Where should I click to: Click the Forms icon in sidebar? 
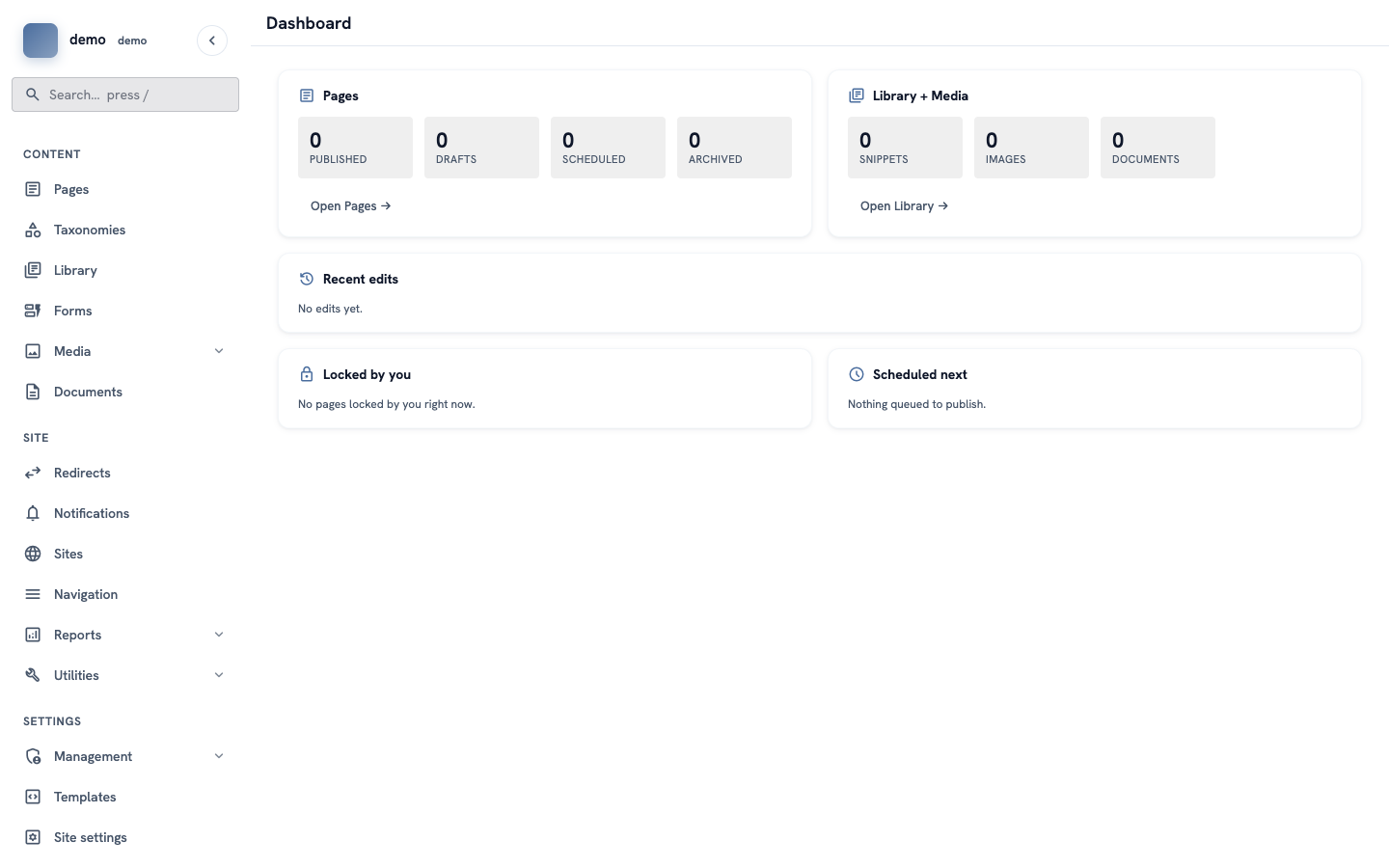(33, 311)
